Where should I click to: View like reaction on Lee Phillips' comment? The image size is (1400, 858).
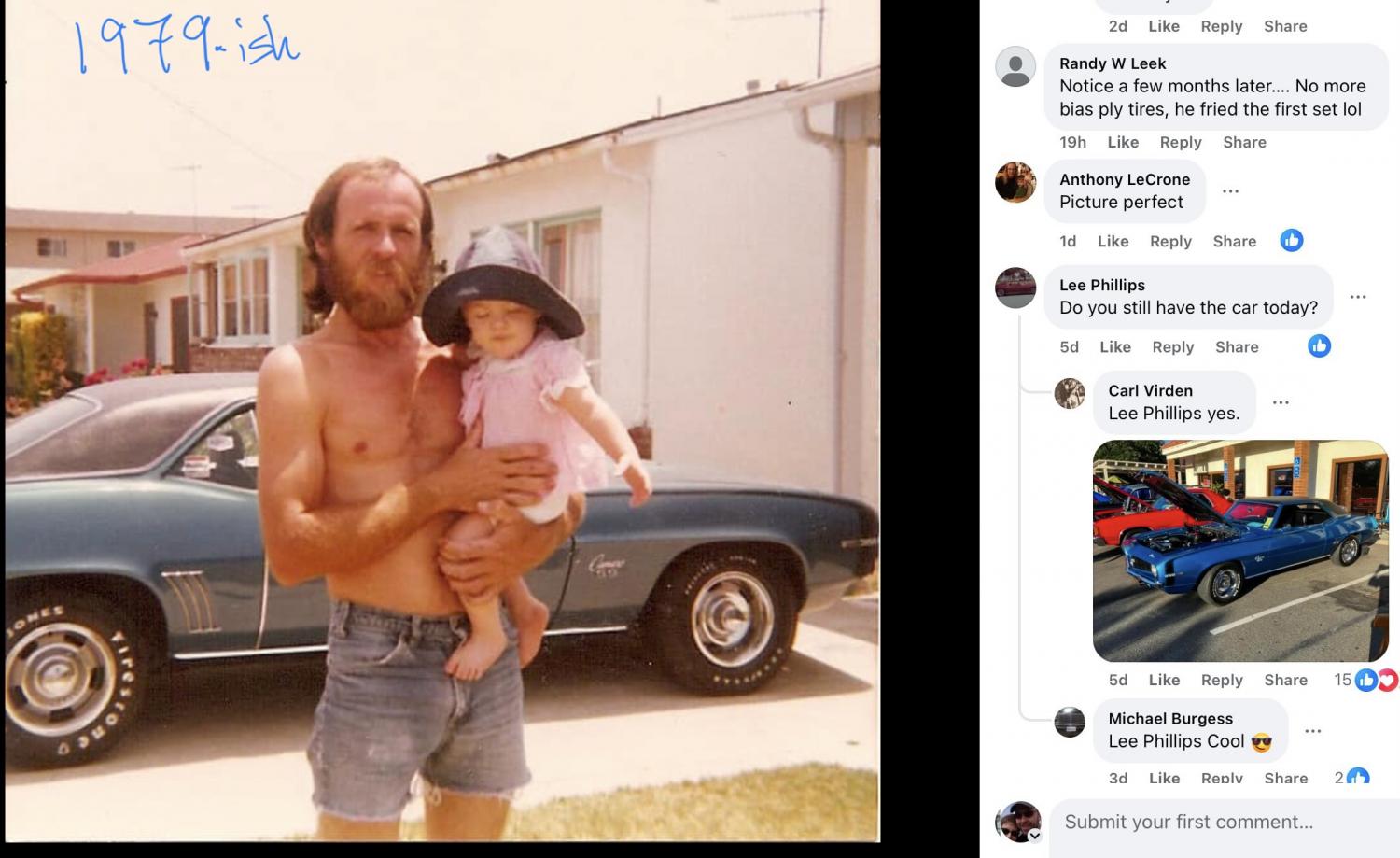[1319, 346]
